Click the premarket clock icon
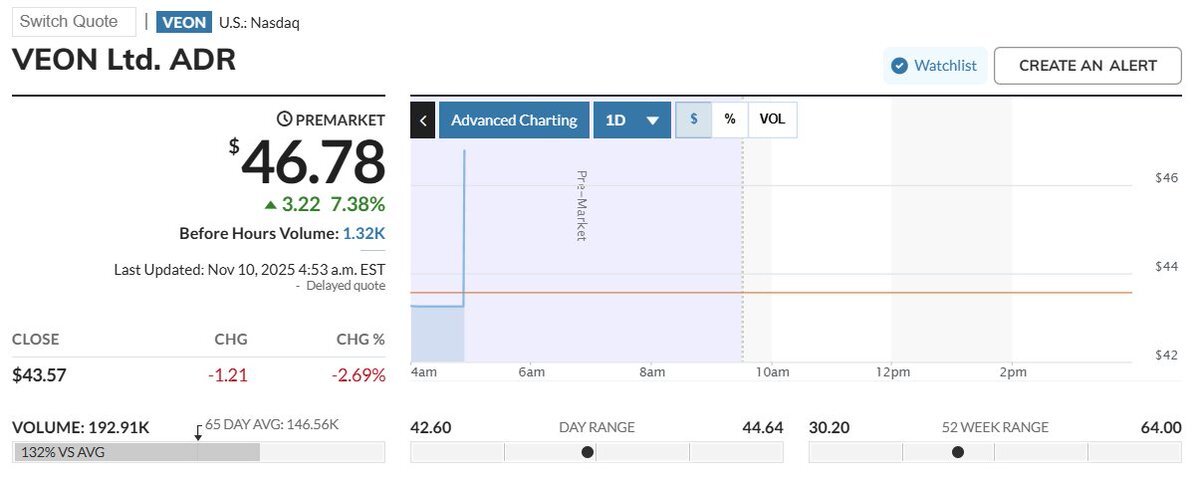 coord(284,120)
